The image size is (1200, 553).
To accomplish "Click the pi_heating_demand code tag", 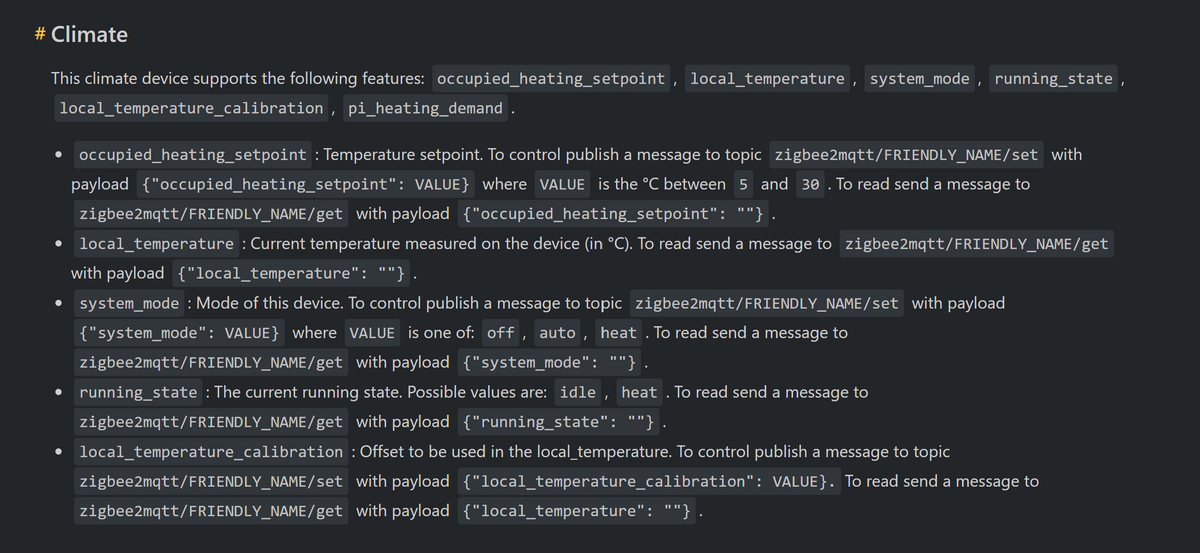I will tap(426, 107).
